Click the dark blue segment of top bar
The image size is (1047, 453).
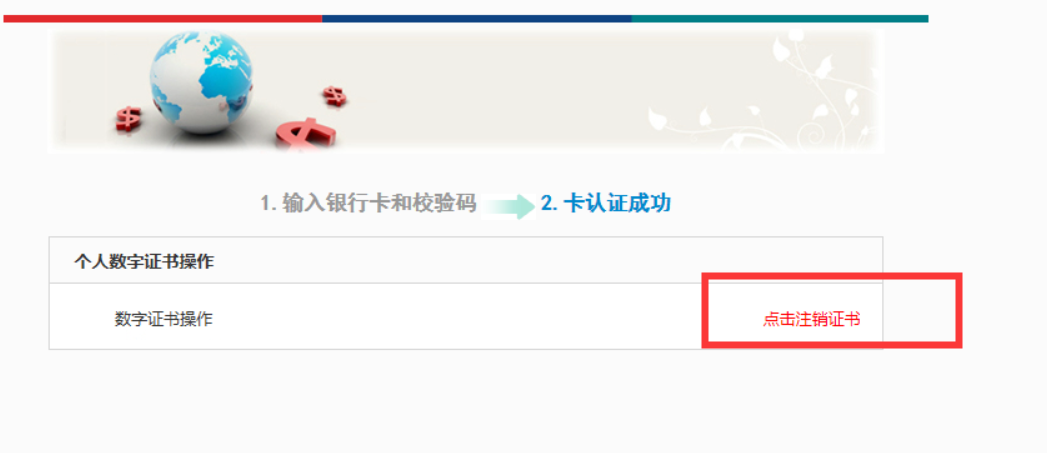pyautogui.click(x=477, y=19)
